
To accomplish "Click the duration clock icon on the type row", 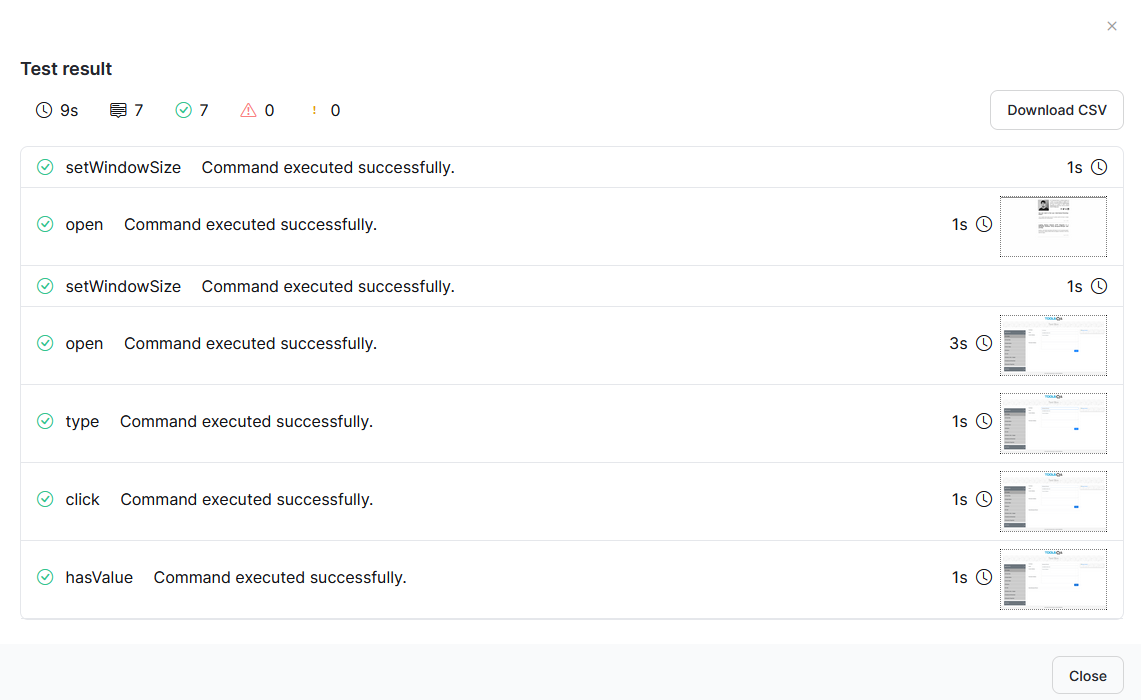I will click(x=984, y=421).
